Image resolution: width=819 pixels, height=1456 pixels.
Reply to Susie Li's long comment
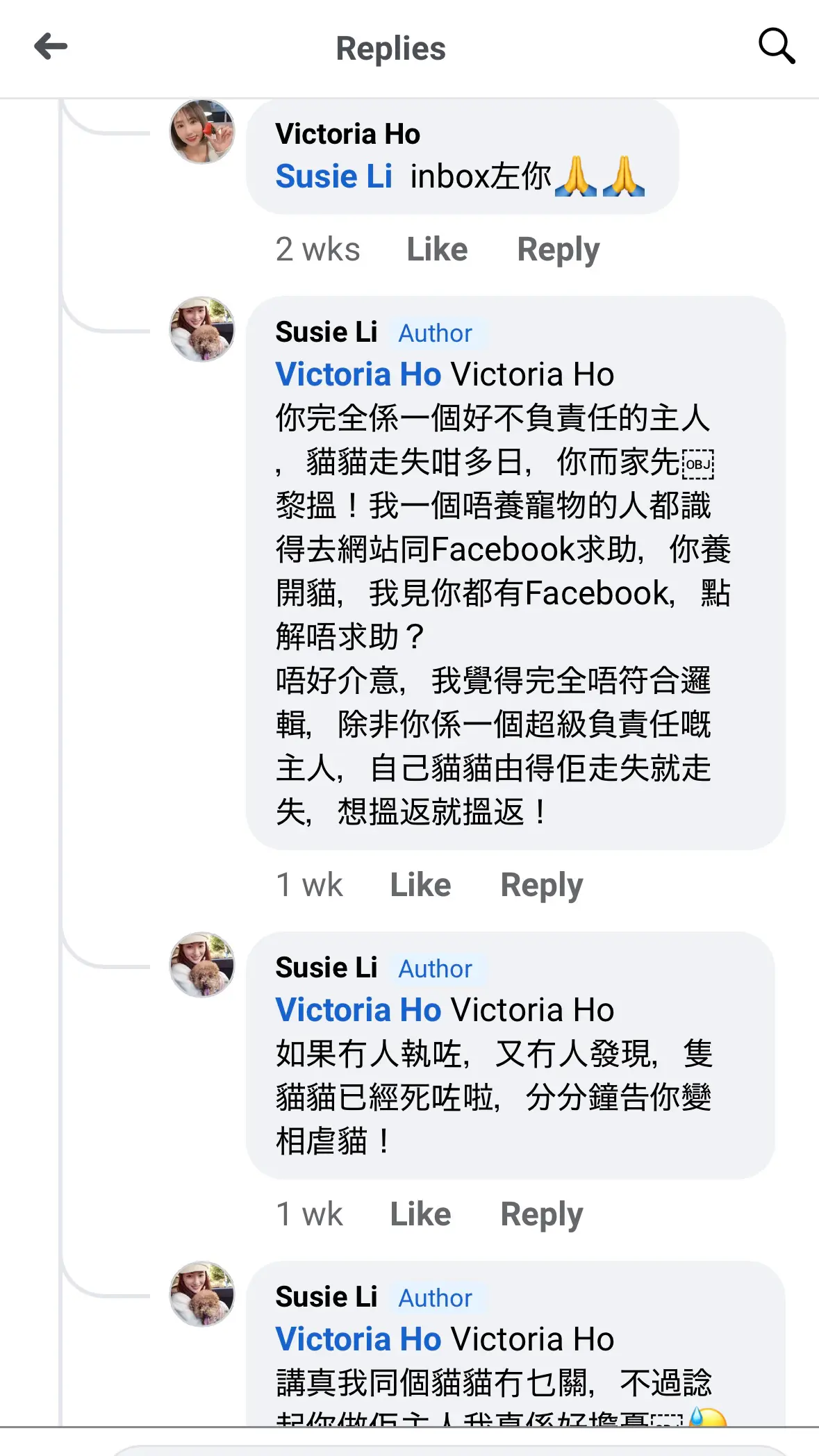(542, 885)
